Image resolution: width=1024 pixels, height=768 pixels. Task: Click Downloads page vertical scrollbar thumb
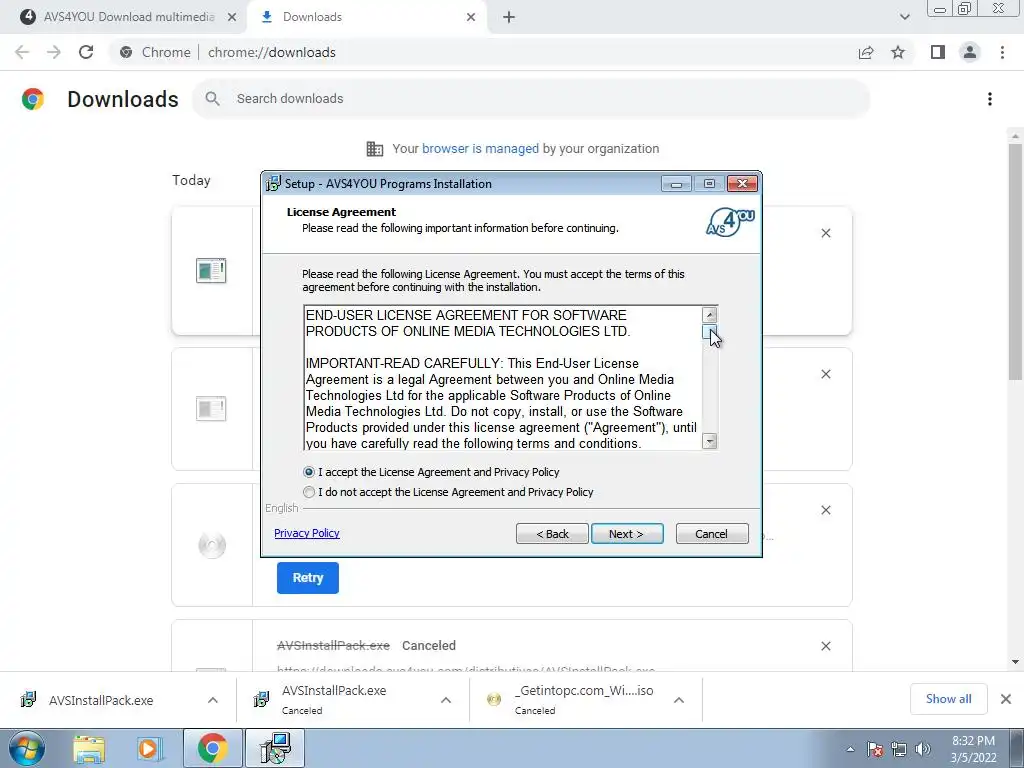pyautogui.click(x=1015, y=261)
